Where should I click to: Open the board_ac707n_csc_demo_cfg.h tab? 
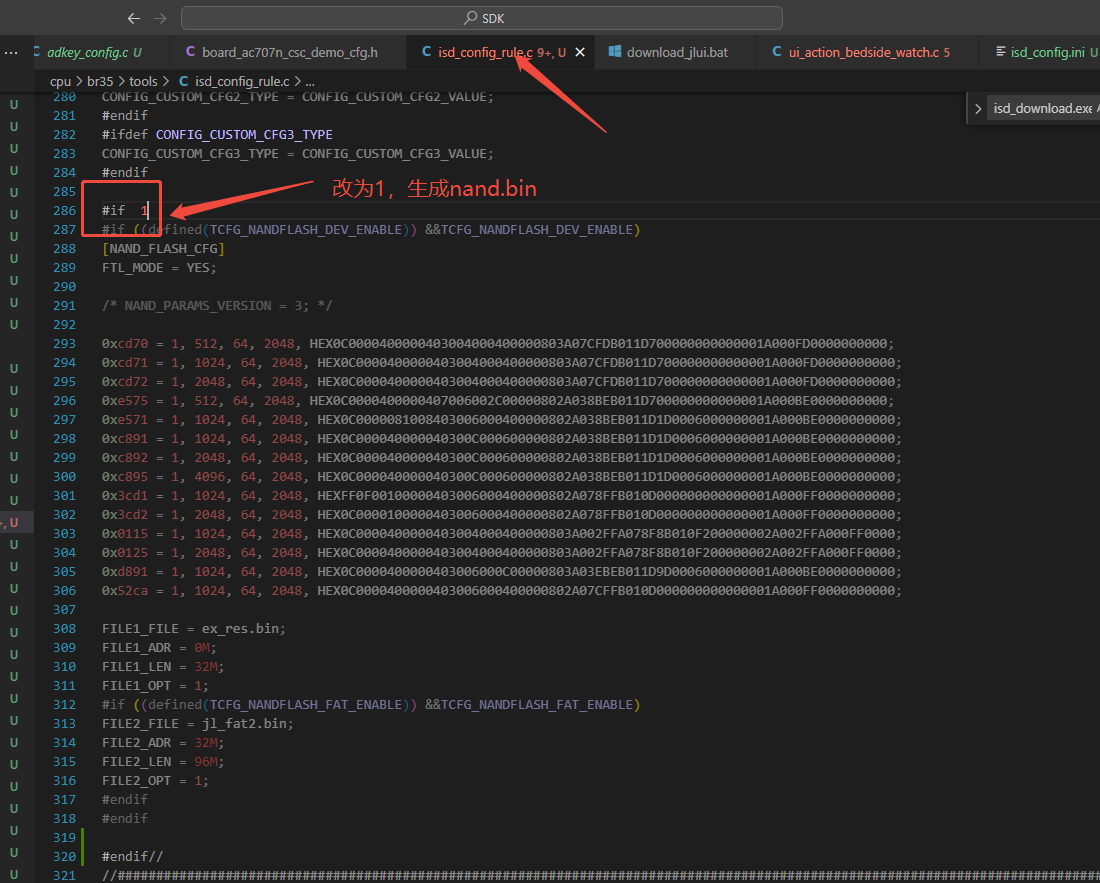(x=289, y=53)
